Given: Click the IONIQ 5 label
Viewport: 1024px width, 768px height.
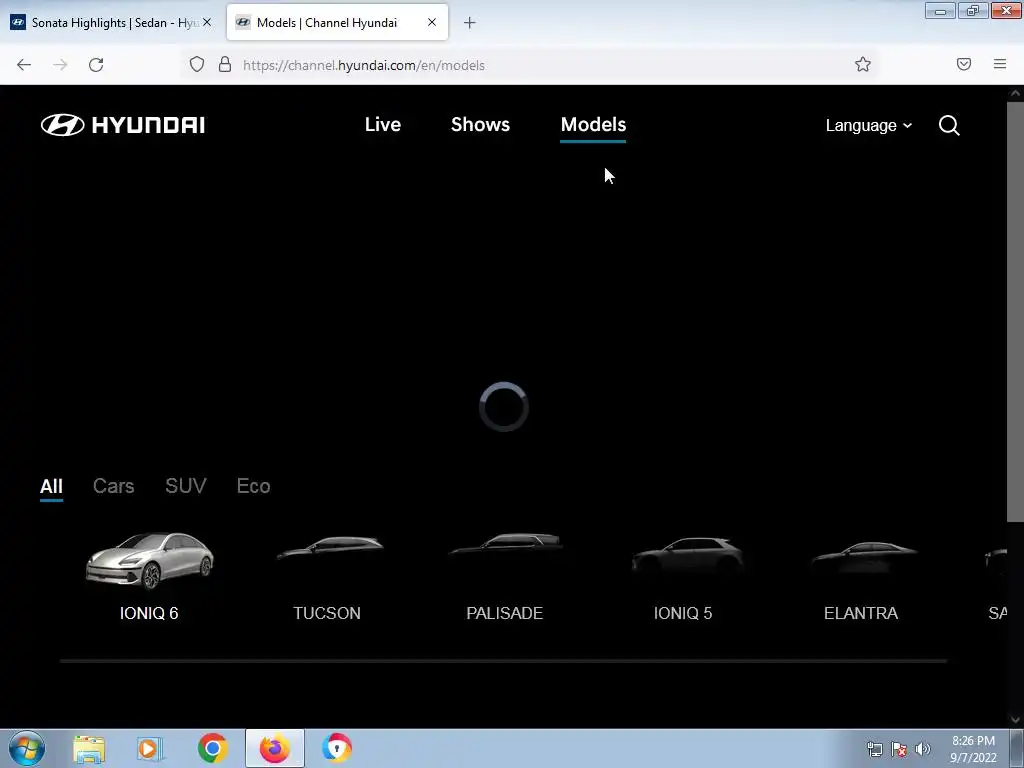Looking at the screenshot, I should pyautogui.click(x=683, y=613).
